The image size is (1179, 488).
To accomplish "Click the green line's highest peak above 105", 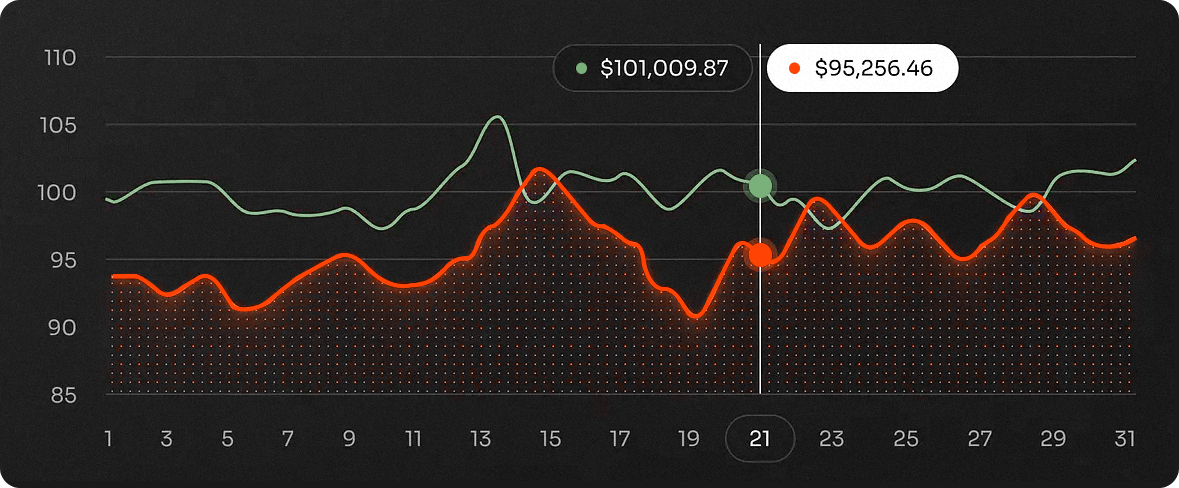I will click(x=496, y=117).
